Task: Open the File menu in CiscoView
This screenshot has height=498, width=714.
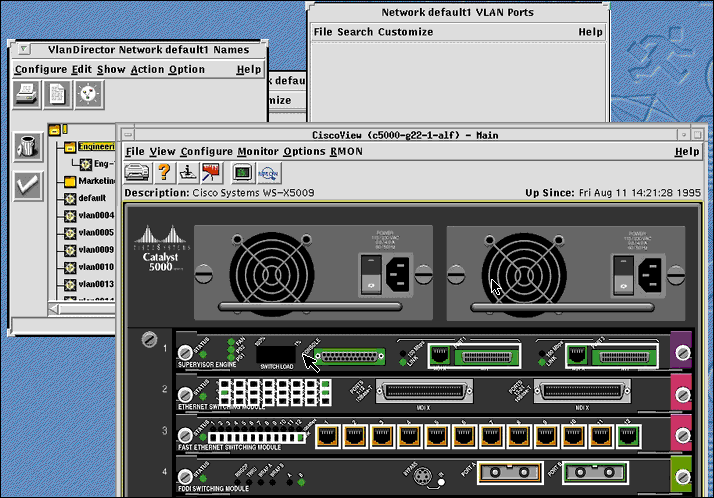Action: [x=135, y=152]
